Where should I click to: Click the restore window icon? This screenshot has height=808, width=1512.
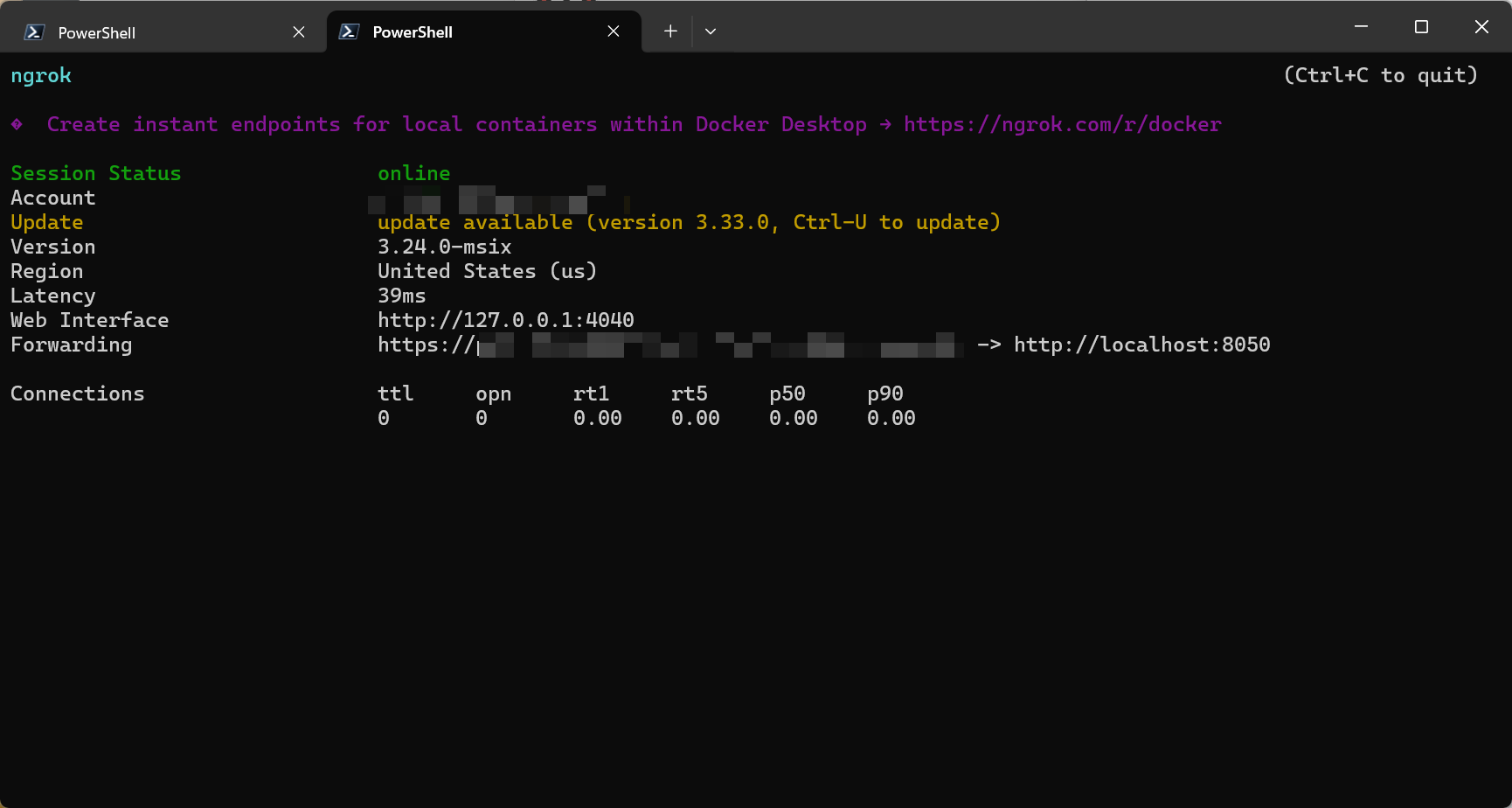click(x=1420, y=26)
